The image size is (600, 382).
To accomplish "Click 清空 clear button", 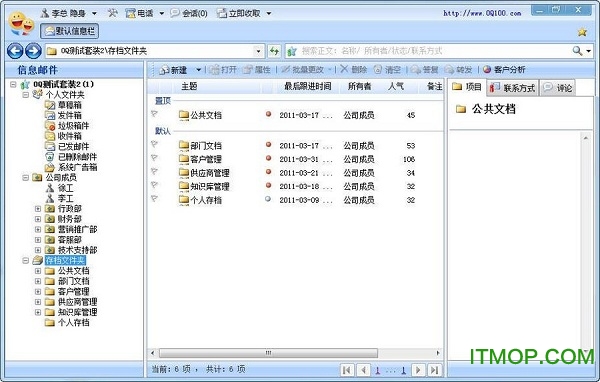I will pos(387,70).
